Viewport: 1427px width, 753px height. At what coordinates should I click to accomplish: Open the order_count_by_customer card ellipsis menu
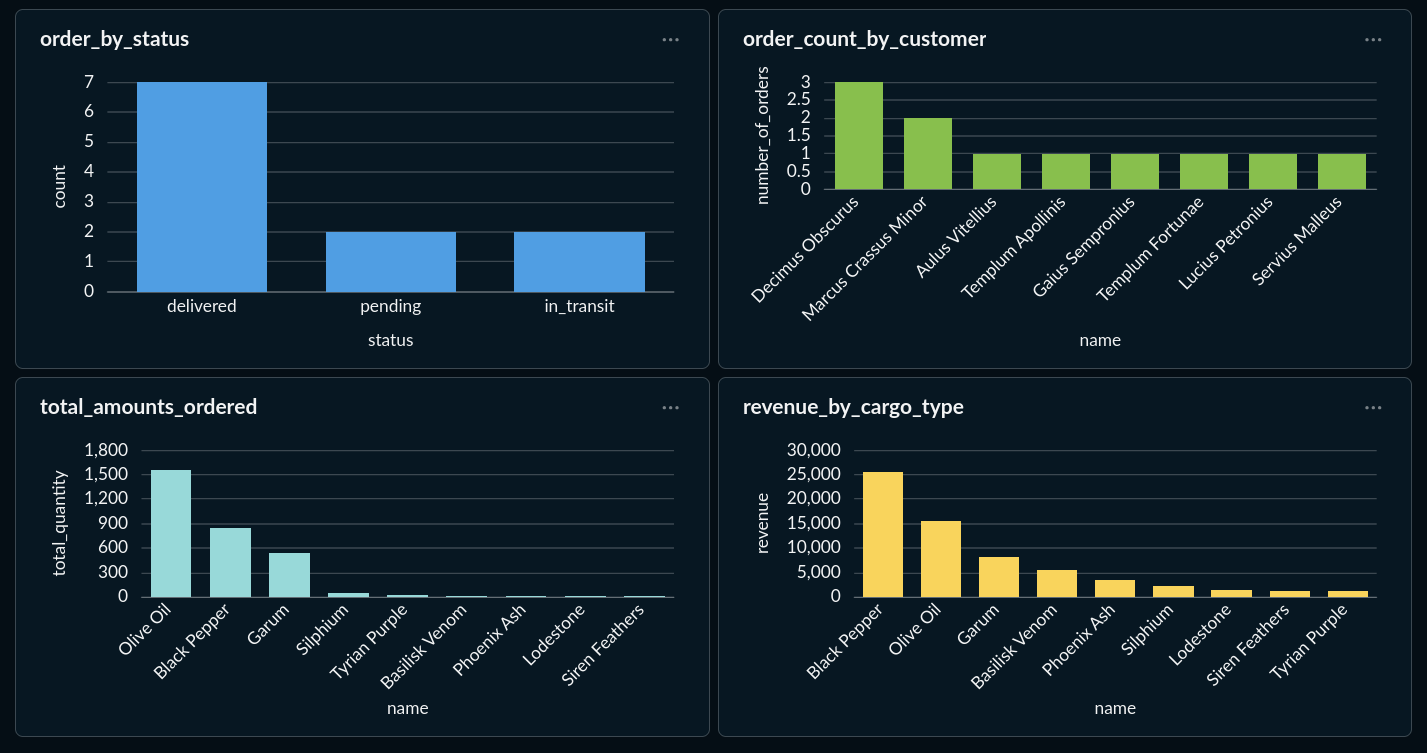(1373, 40)
